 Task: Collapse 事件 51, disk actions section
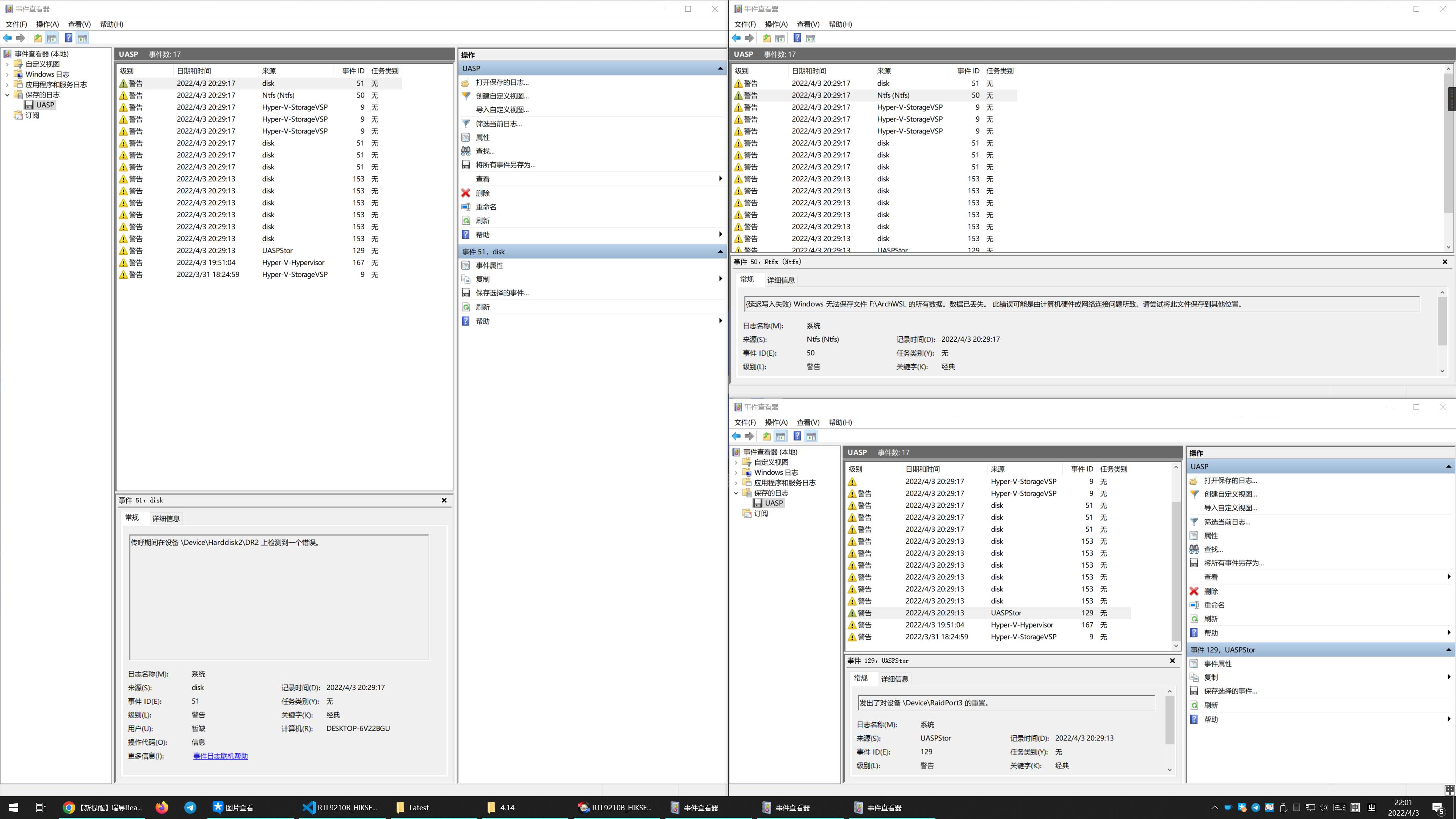click(x=720, y=251)
